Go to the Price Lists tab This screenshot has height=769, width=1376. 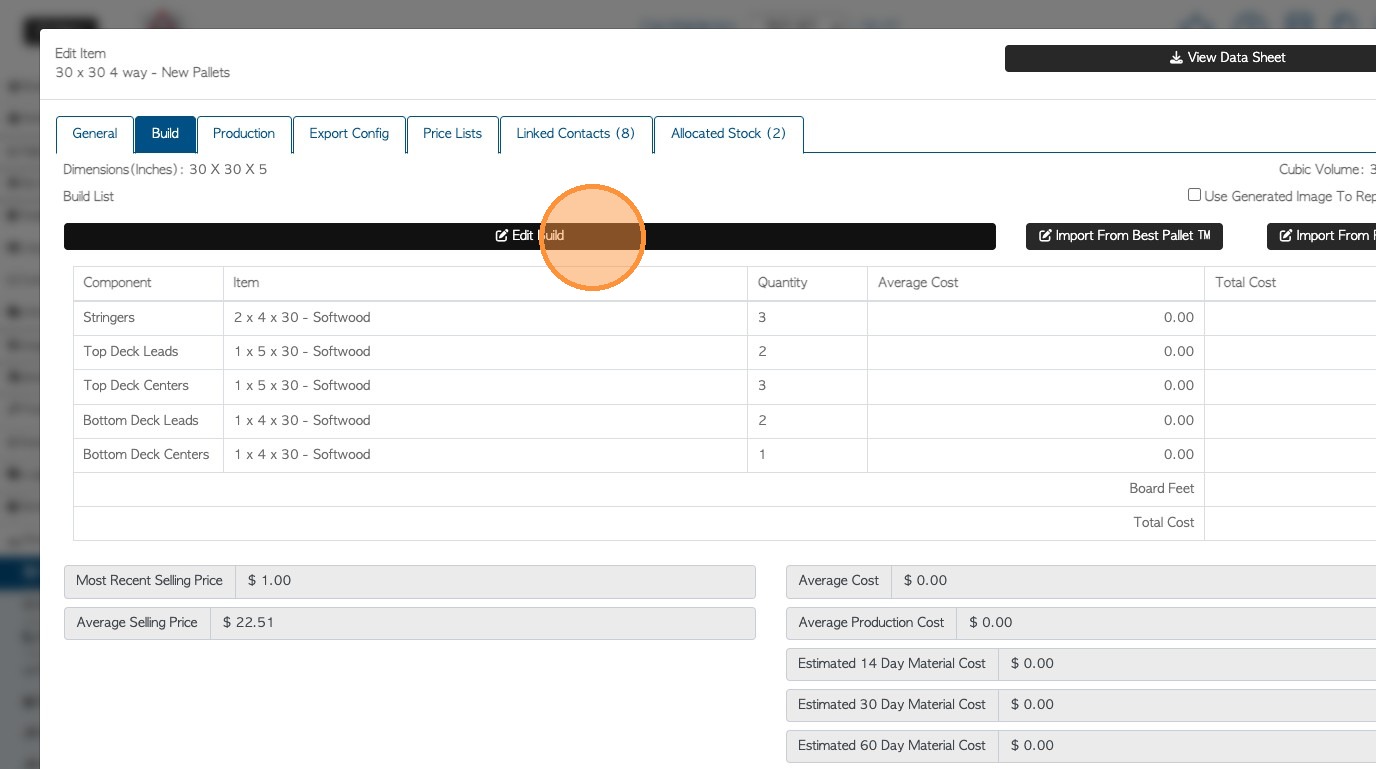(x=452, y=134)
